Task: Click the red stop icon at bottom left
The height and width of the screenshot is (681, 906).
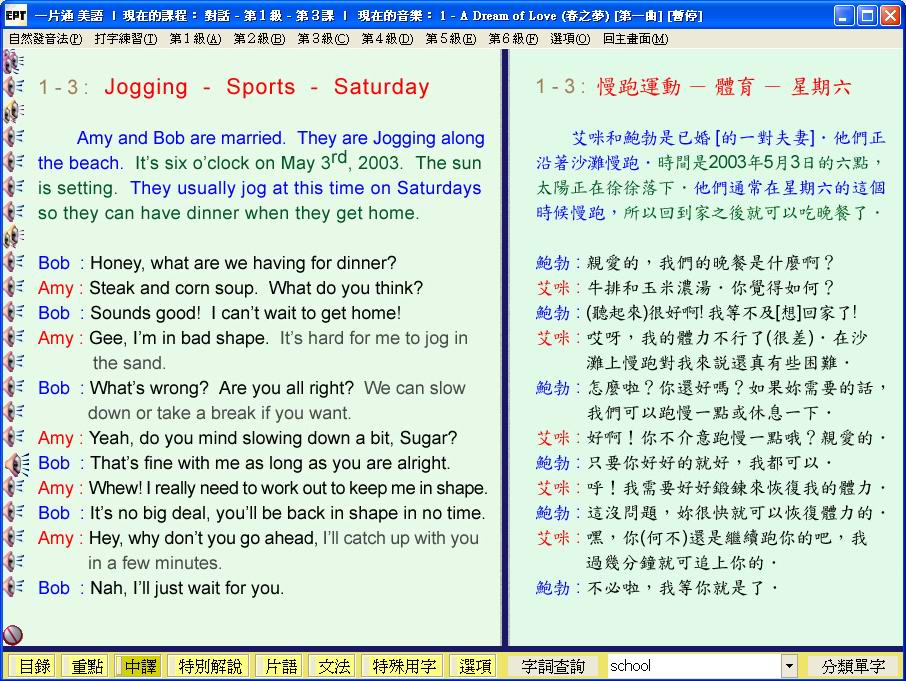Action: click(x=13, y=634)
